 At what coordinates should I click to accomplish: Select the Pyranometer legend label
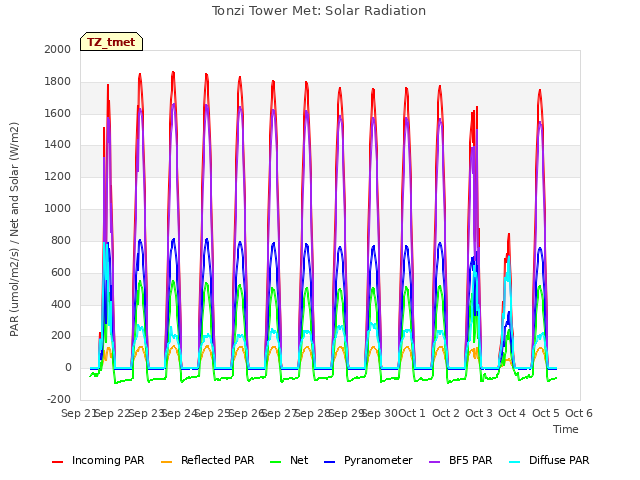tap(378, 460)
